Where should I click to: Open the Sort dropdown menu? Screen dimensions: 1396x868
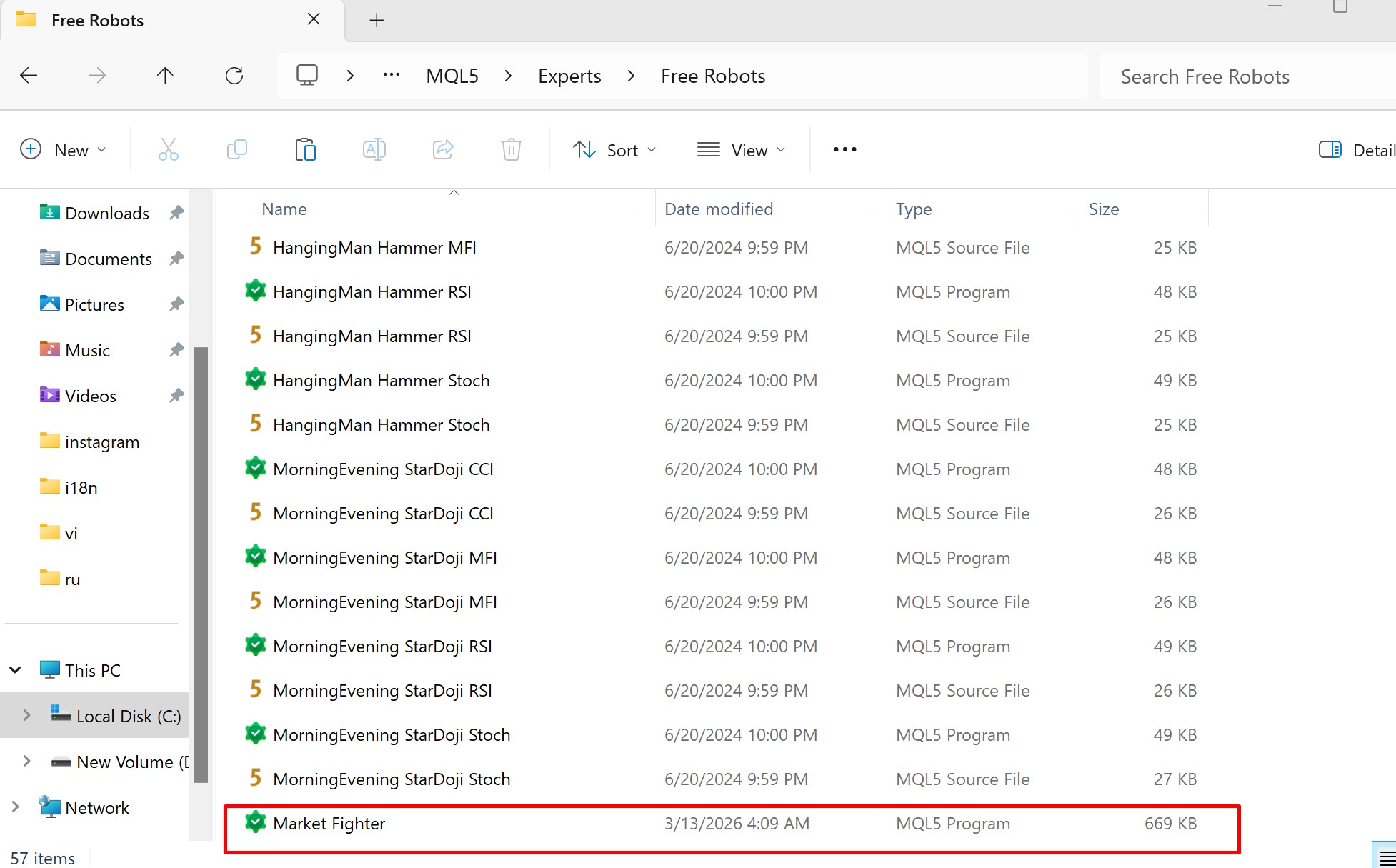coord(615,149)
